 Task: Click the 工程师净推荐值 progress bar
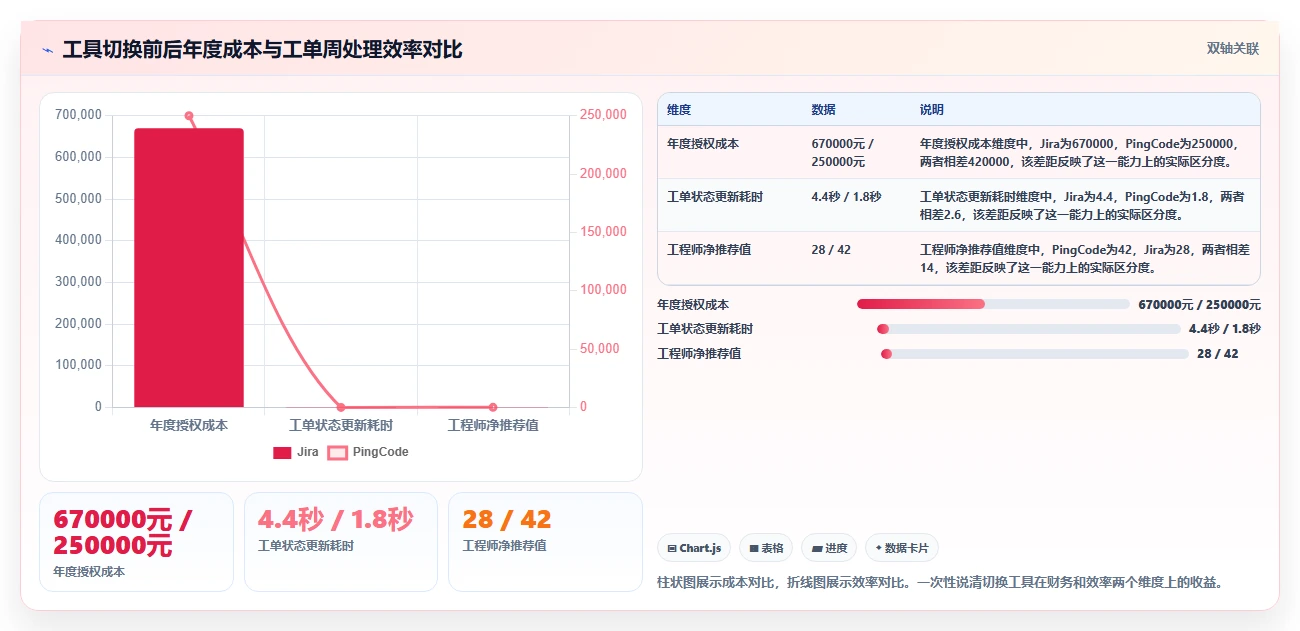[1034, 354]
